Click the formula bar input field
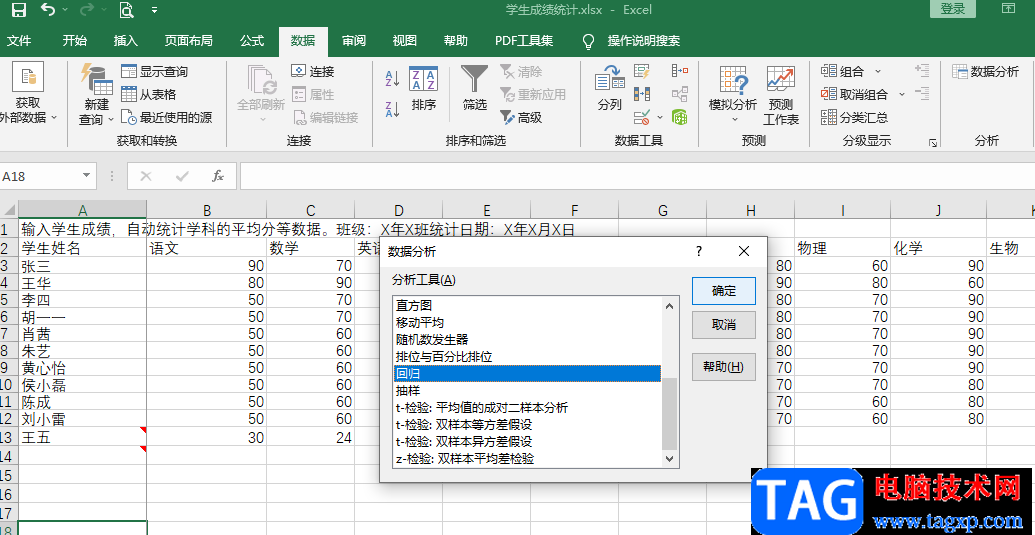This screenshot has width=1035, height=535. pyautogui.click(x=637, y=176)
